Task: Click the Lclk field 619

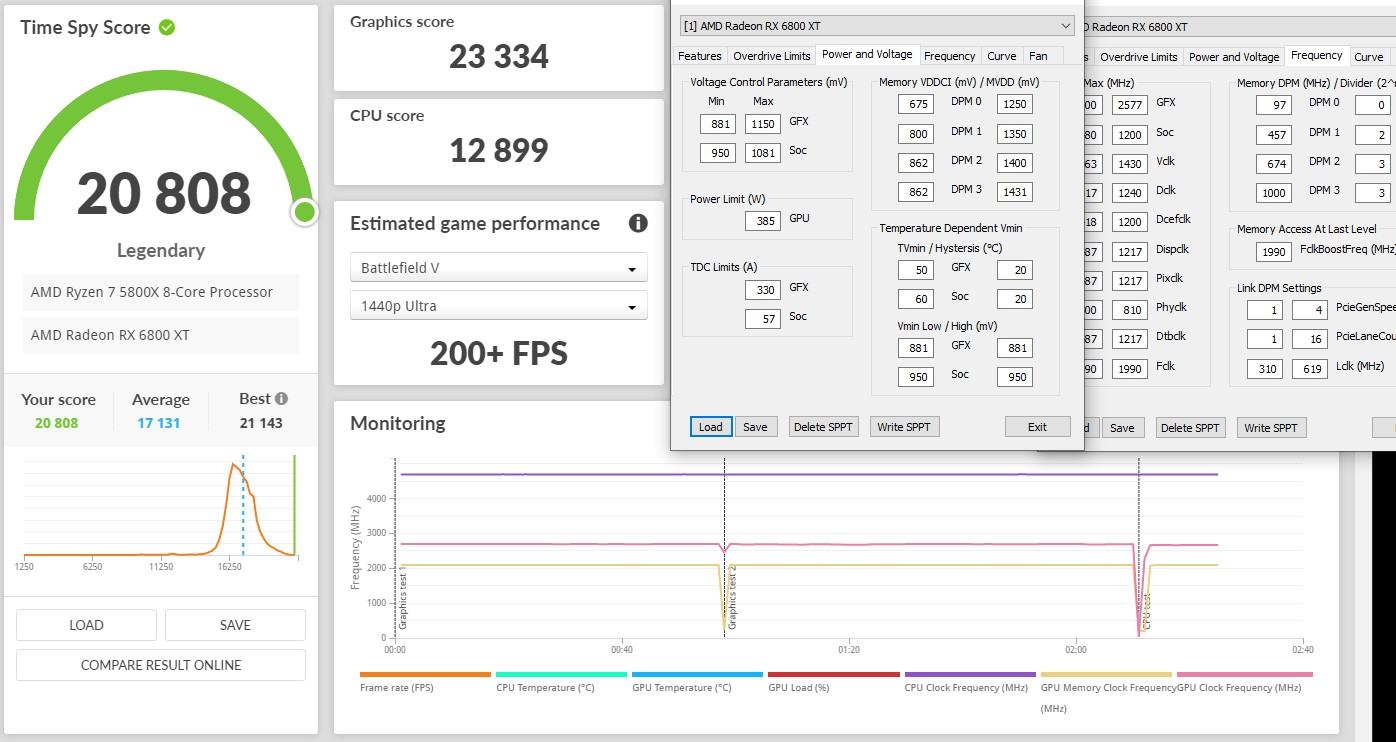Action: pos(1309,370)
